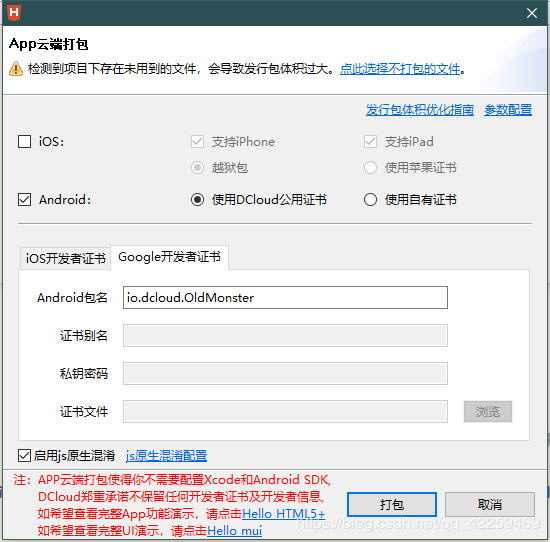The height and width of the screenshot is (542, 550).
Task: Enable the iOS checkbox
Action: point(25,142)
